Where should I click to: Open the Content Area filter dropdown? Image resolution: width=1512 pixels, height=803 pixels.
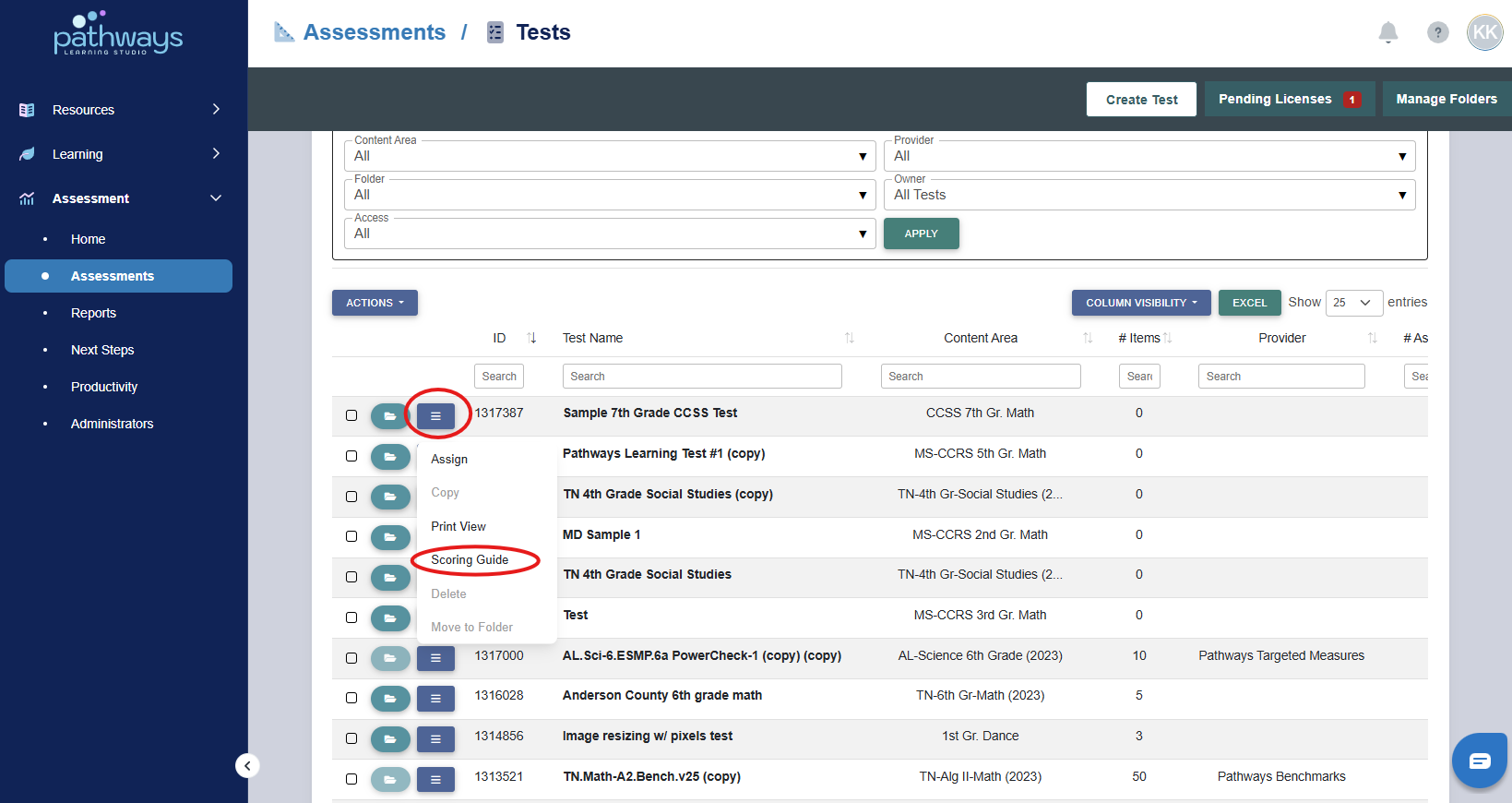(x=610, y=156)
